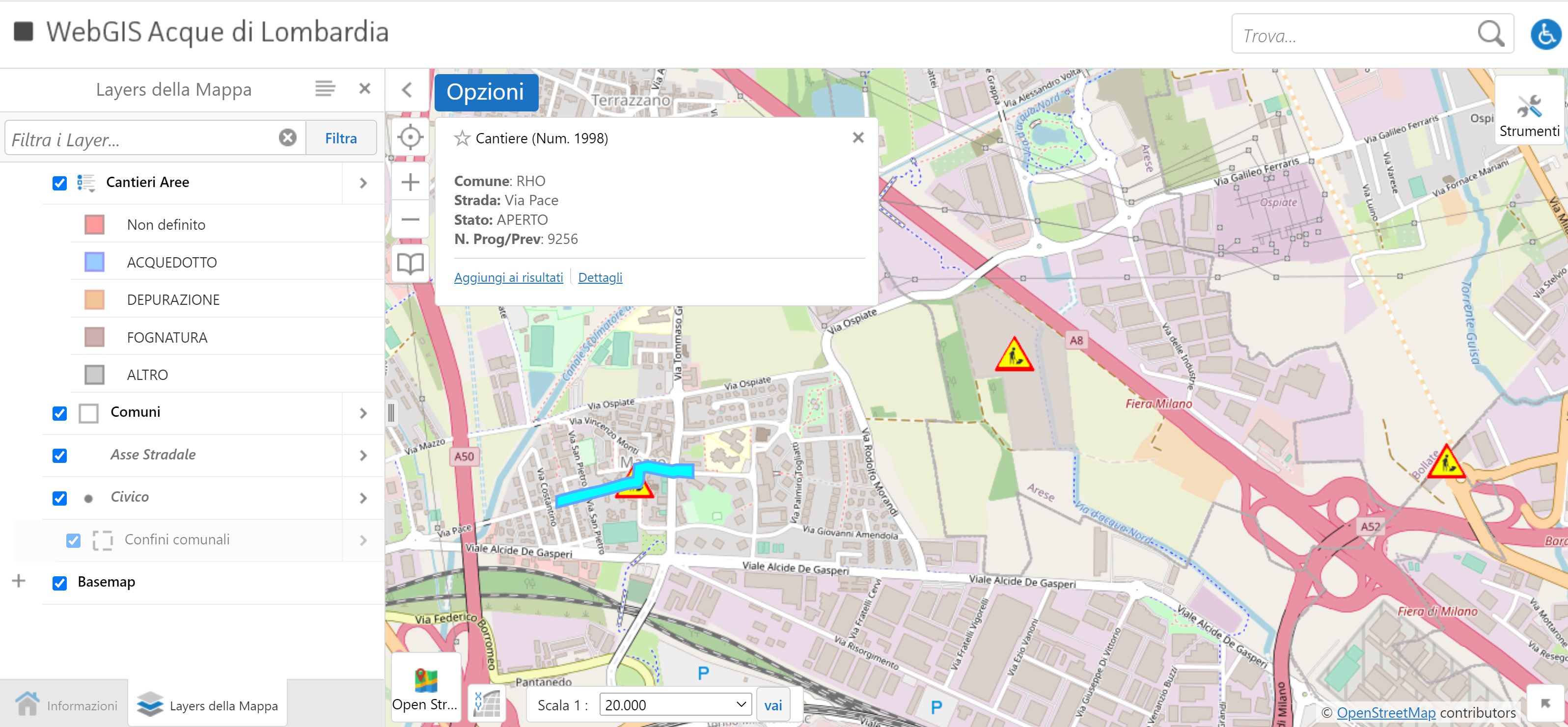This screenshot has height=727, width=1568.
Task: Click the search magnifier icon
Action: pos(1491,34)
